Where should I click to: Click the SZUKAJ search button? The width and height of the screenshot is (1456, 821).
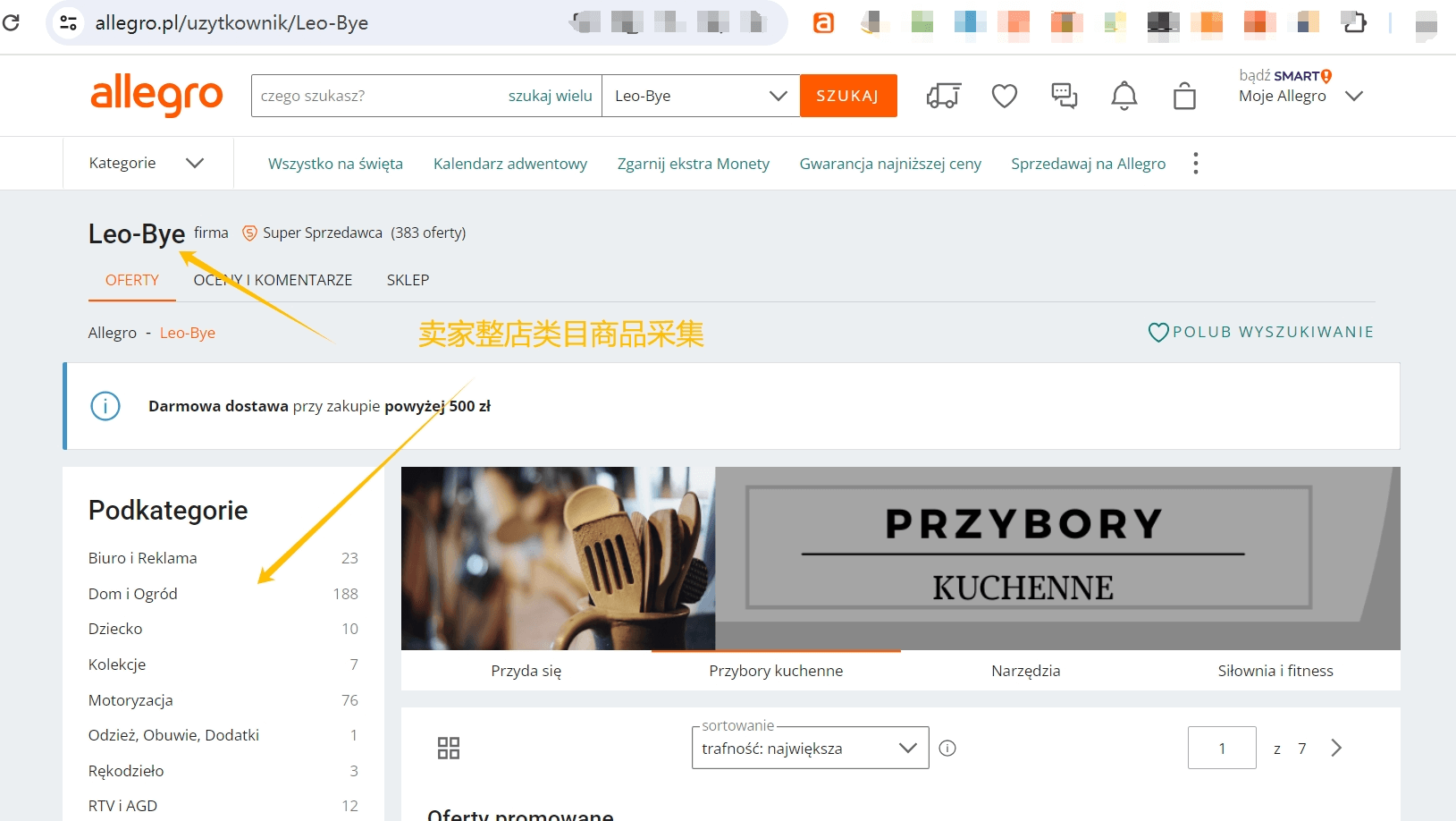pyautogui.click(x=847, y=96)
